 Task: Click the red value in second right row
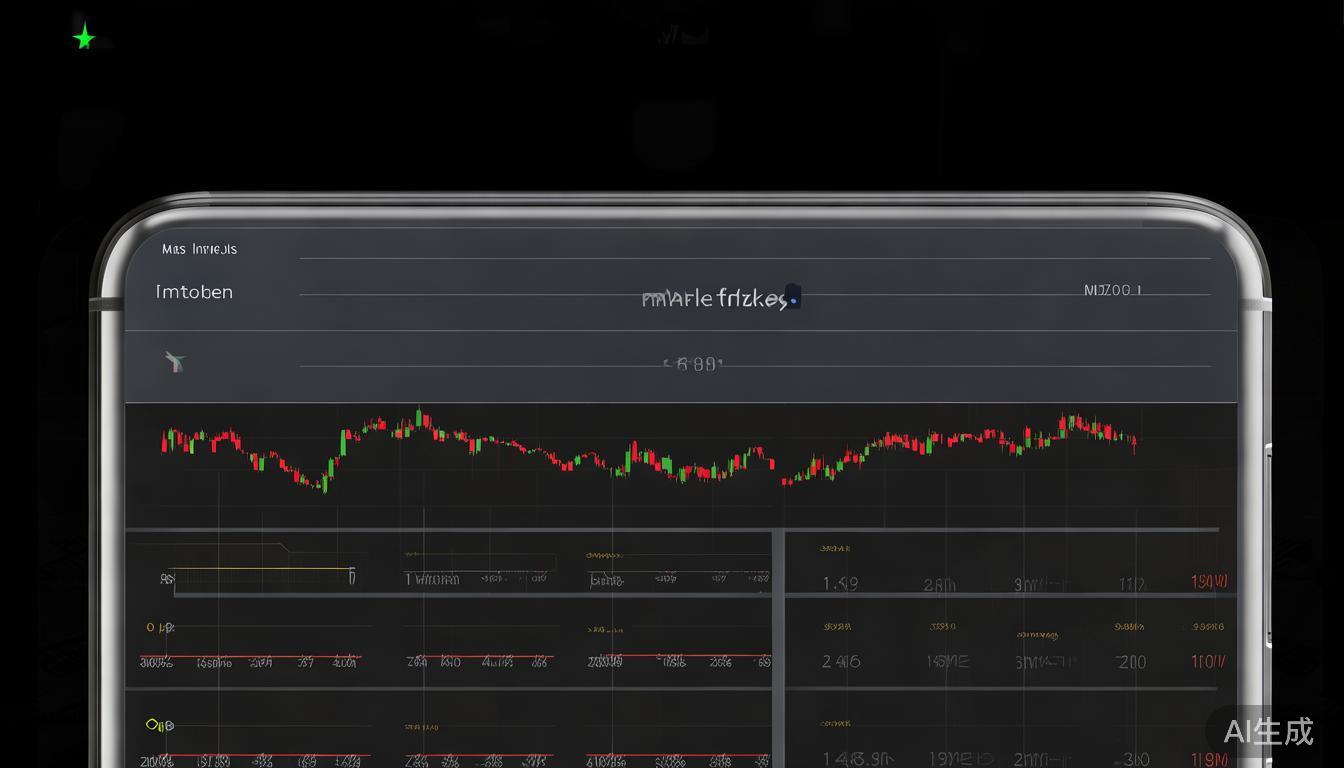1208,661
